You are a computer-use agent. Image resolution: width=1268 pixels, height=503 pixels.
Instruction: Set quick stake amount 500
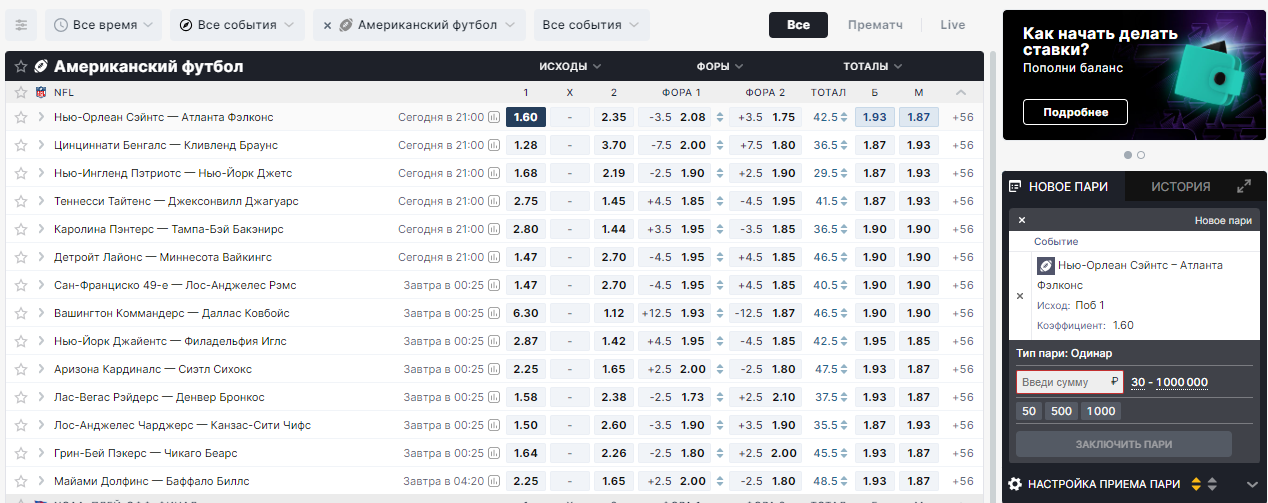(x=1062, y=411)
